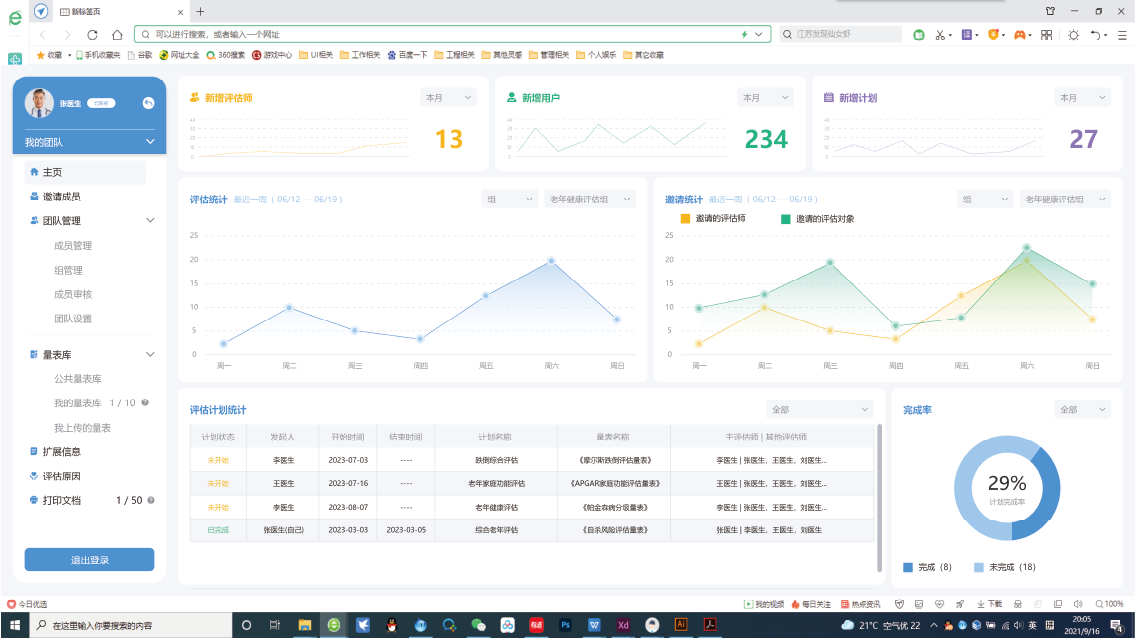Click the browser hamburger menu icon

tap(1123, 34)
